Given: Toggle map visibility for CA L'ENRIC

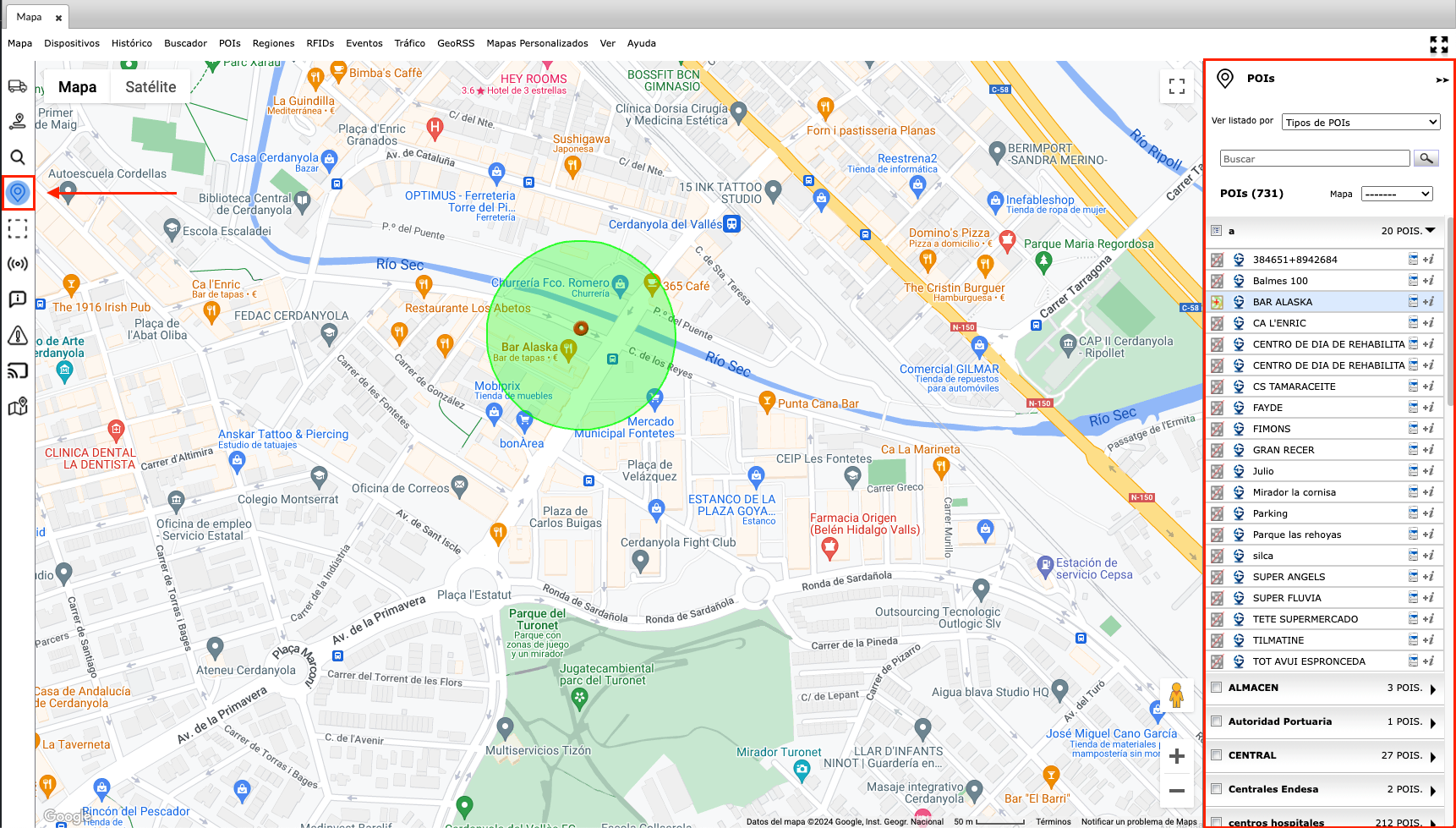Looking at the screenshot, I should (x=1217, y=323).
